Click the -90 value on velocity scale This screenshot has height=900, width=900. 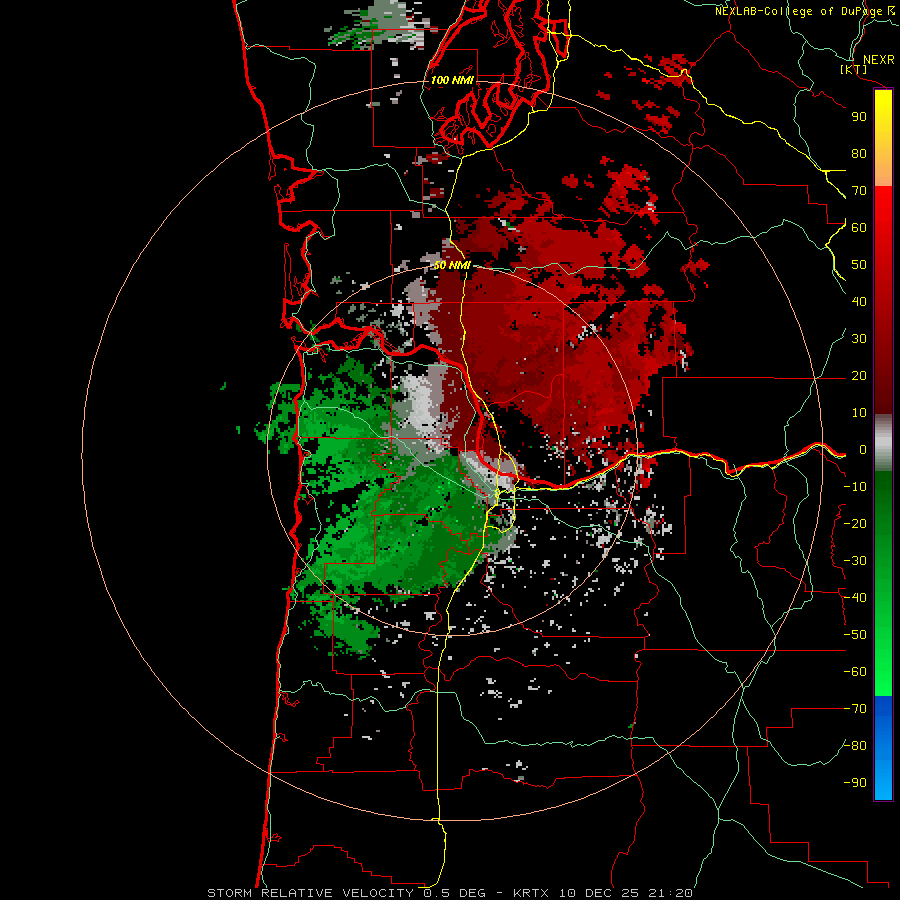click(855, 783)
